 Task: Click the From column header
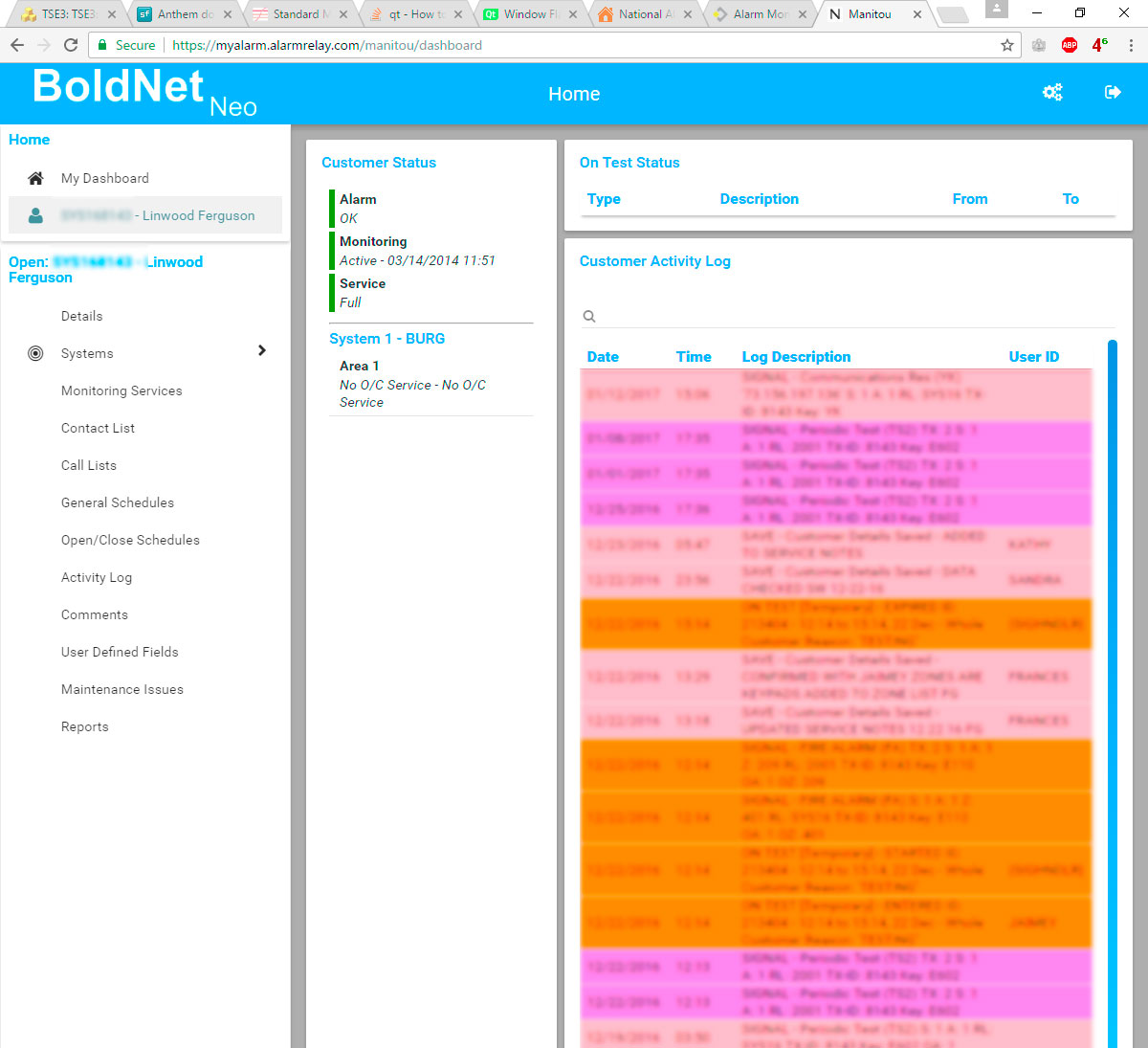click(970, 199)
